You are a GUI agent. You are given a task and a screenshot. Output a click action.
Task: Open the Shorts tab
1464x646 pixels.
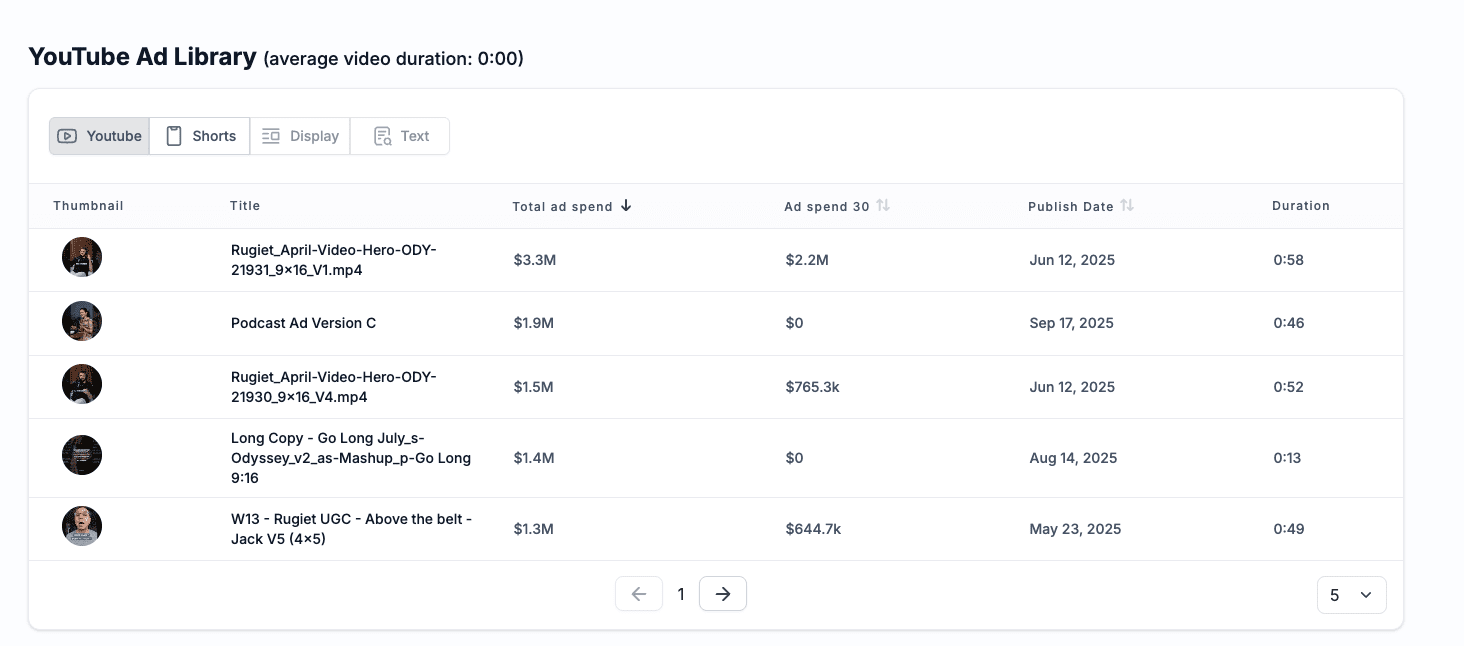click(x=200, y=136)
